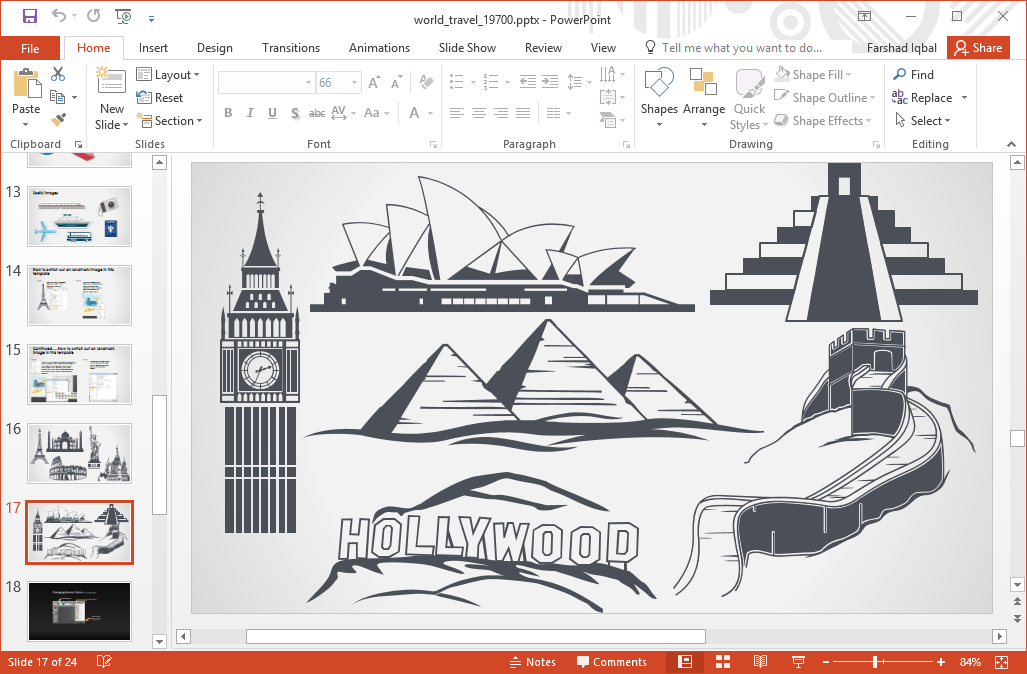This screenshot has height=674, width=1027.
Task: Fit slide to current window
Action: [x=1002, y=662]
